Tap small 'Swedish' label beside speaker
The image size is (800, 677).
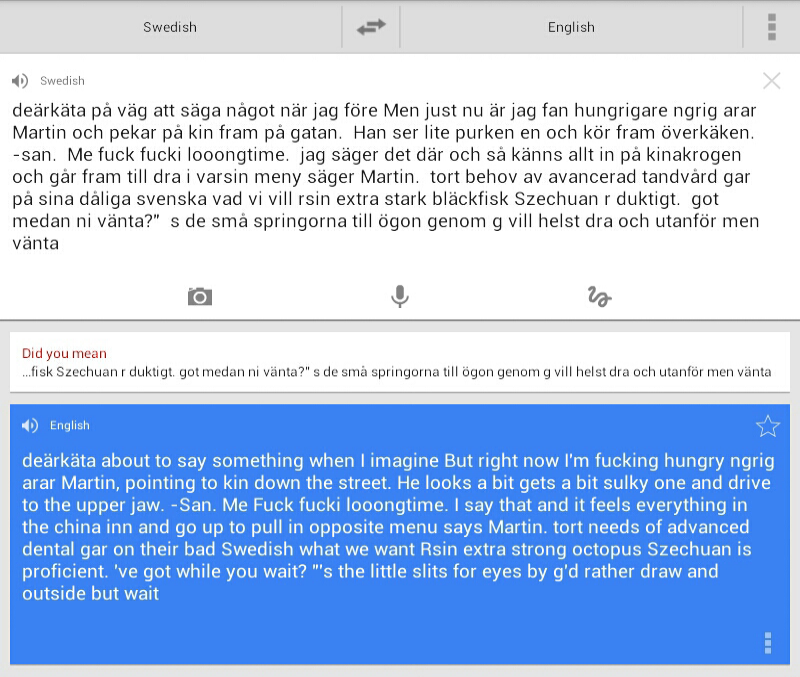pos(62,81)
